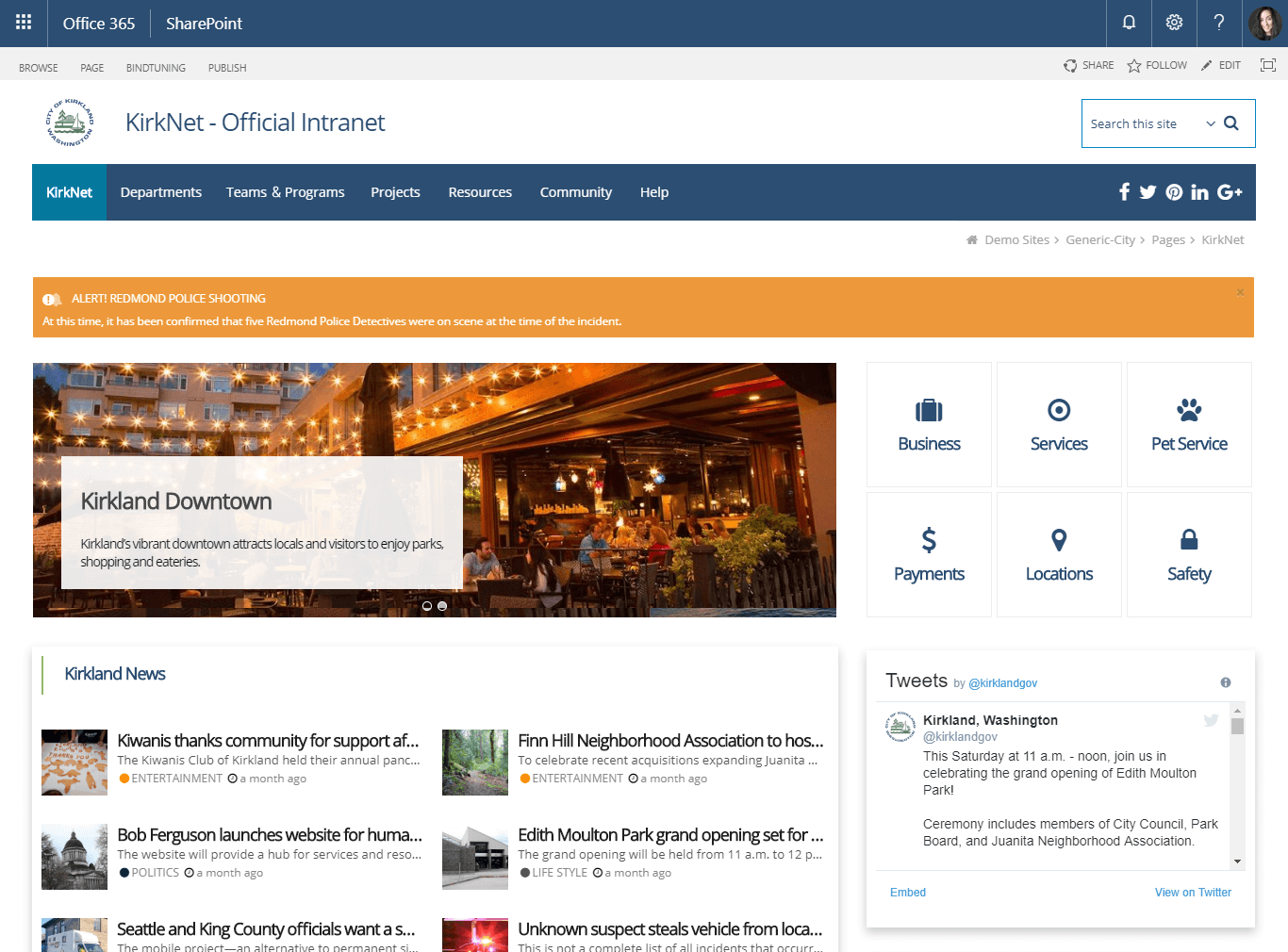Viewport: 1288px width, 952px height.
Task: Click the Embed link under tweets
Action: (908, 893)
